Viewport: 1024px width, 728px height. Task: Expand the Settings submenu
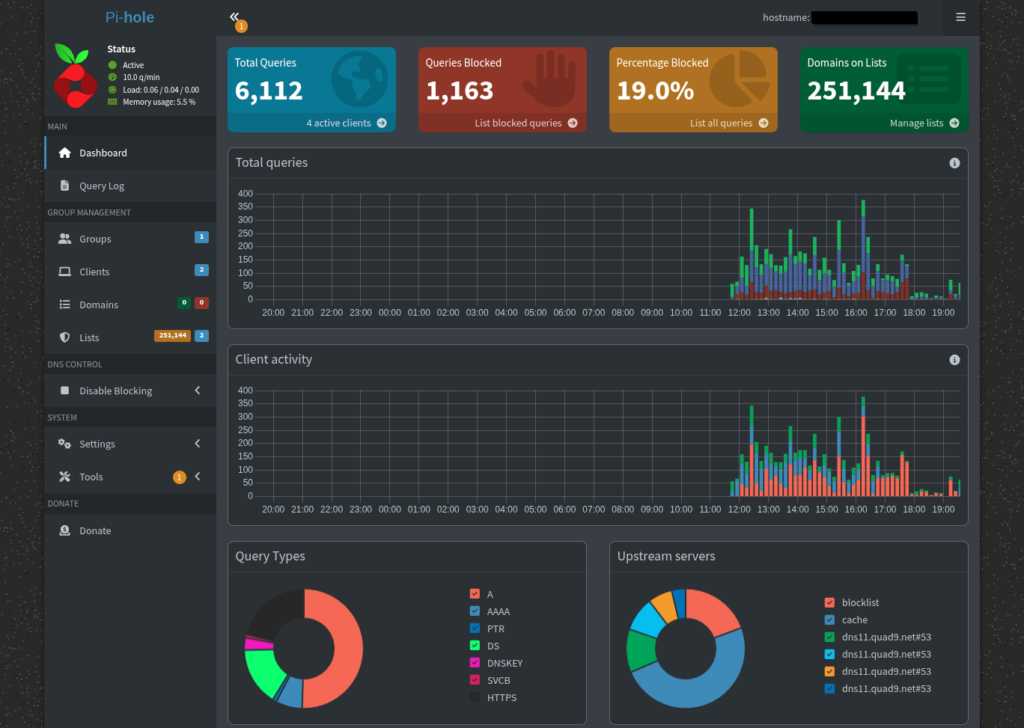[x=197, y=444]
